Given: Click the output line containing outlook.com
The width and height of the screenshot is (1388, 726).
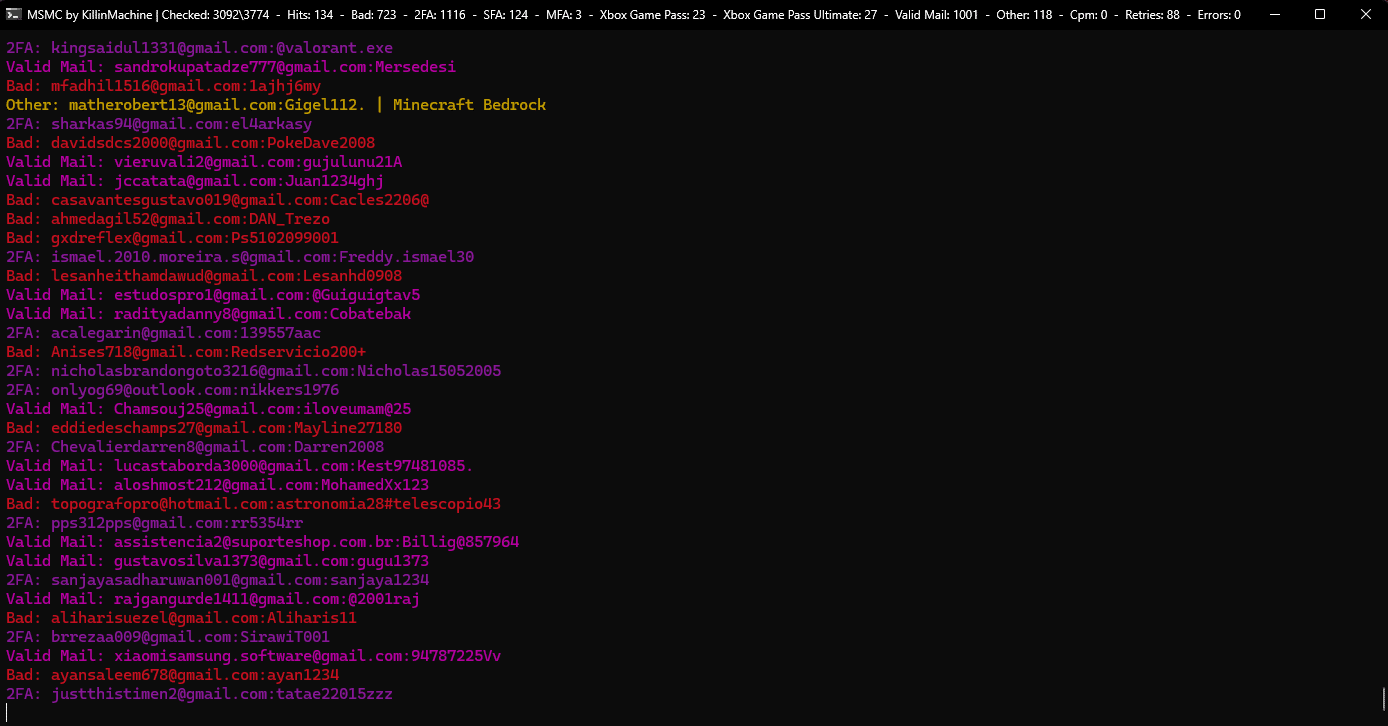Looking at the screenshot, I should [172, 390].
